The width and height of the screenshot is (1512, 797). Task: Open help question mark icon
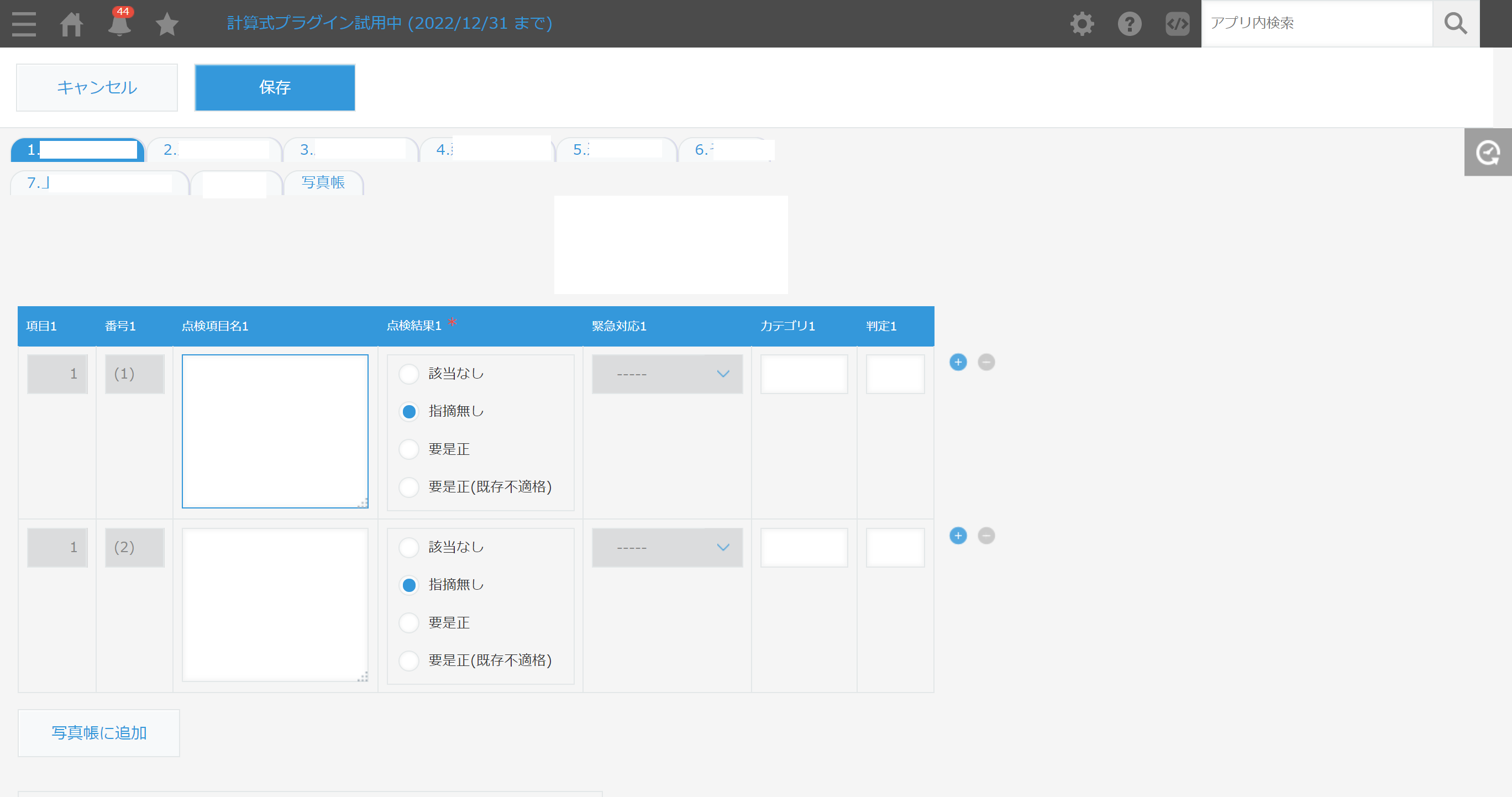tap(1130, 24)
